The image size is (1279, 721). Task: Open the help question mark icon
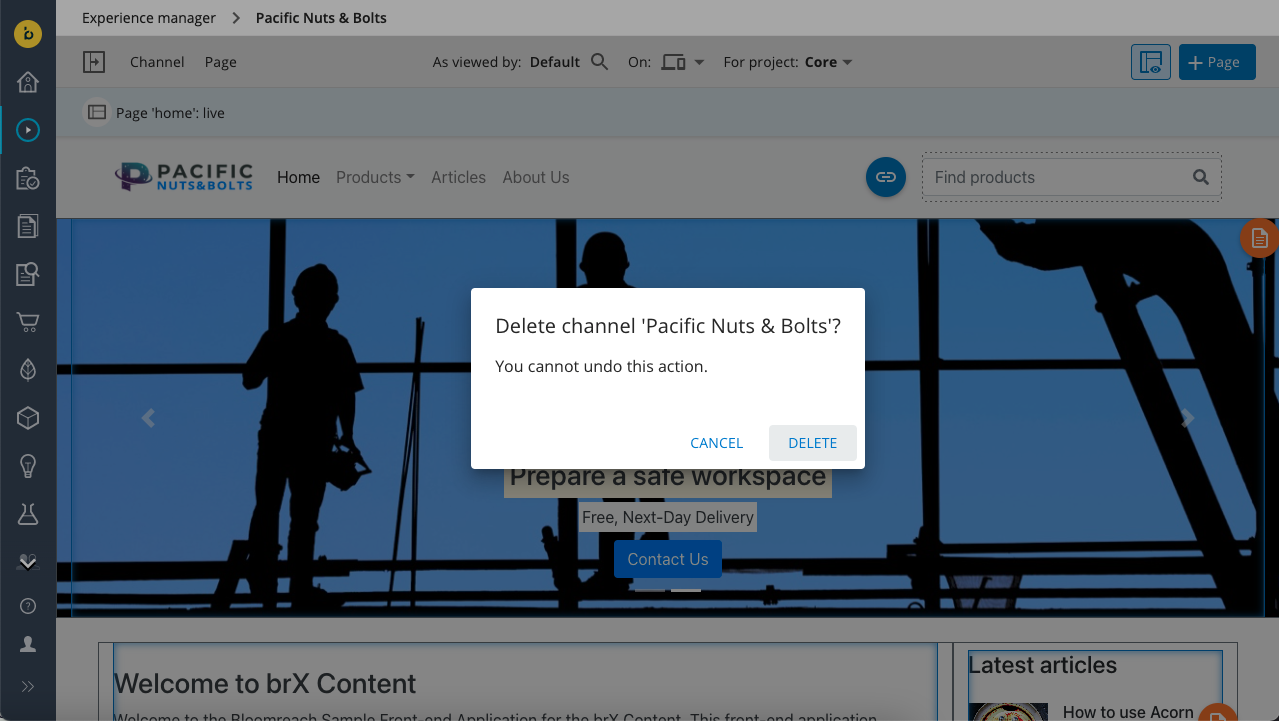28,606
